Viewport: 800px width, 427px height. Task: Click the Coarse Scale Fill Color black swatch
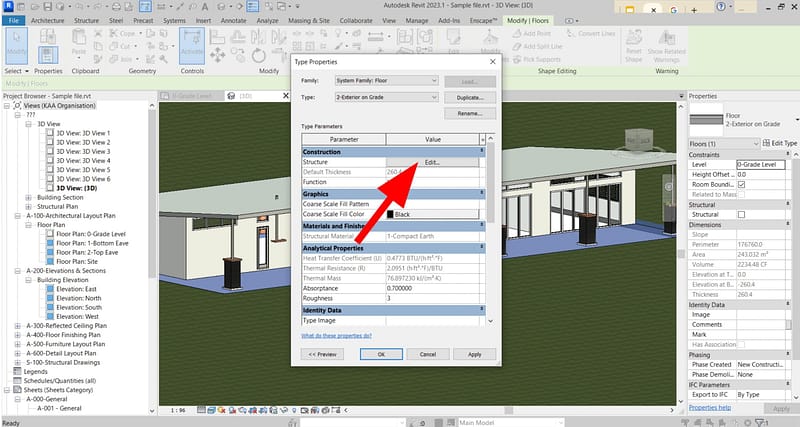pos(391,215)
